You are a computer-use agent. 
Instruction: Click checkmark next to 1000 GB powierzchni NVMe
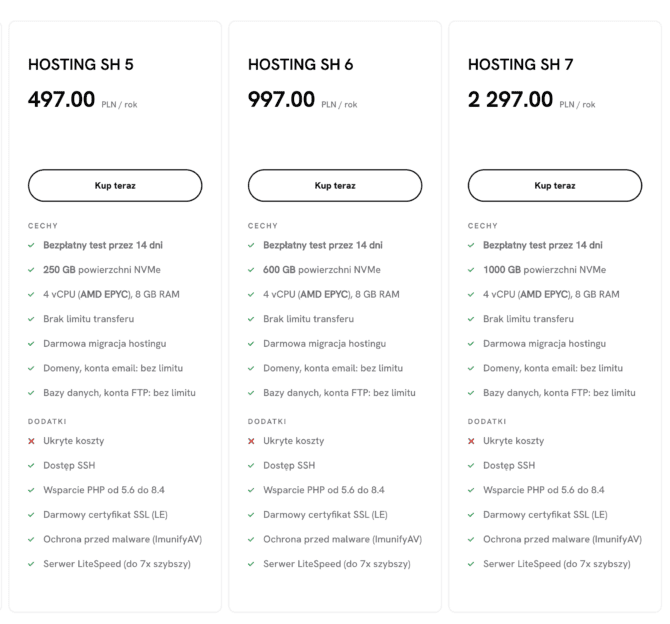click(472, 270)
